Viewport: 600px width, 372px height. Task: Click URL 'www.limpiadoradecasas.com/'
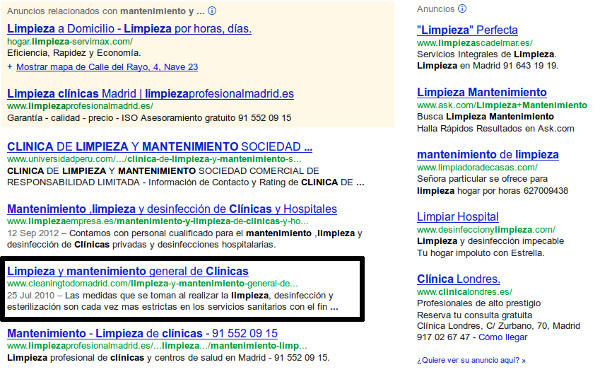coord(477,168)
